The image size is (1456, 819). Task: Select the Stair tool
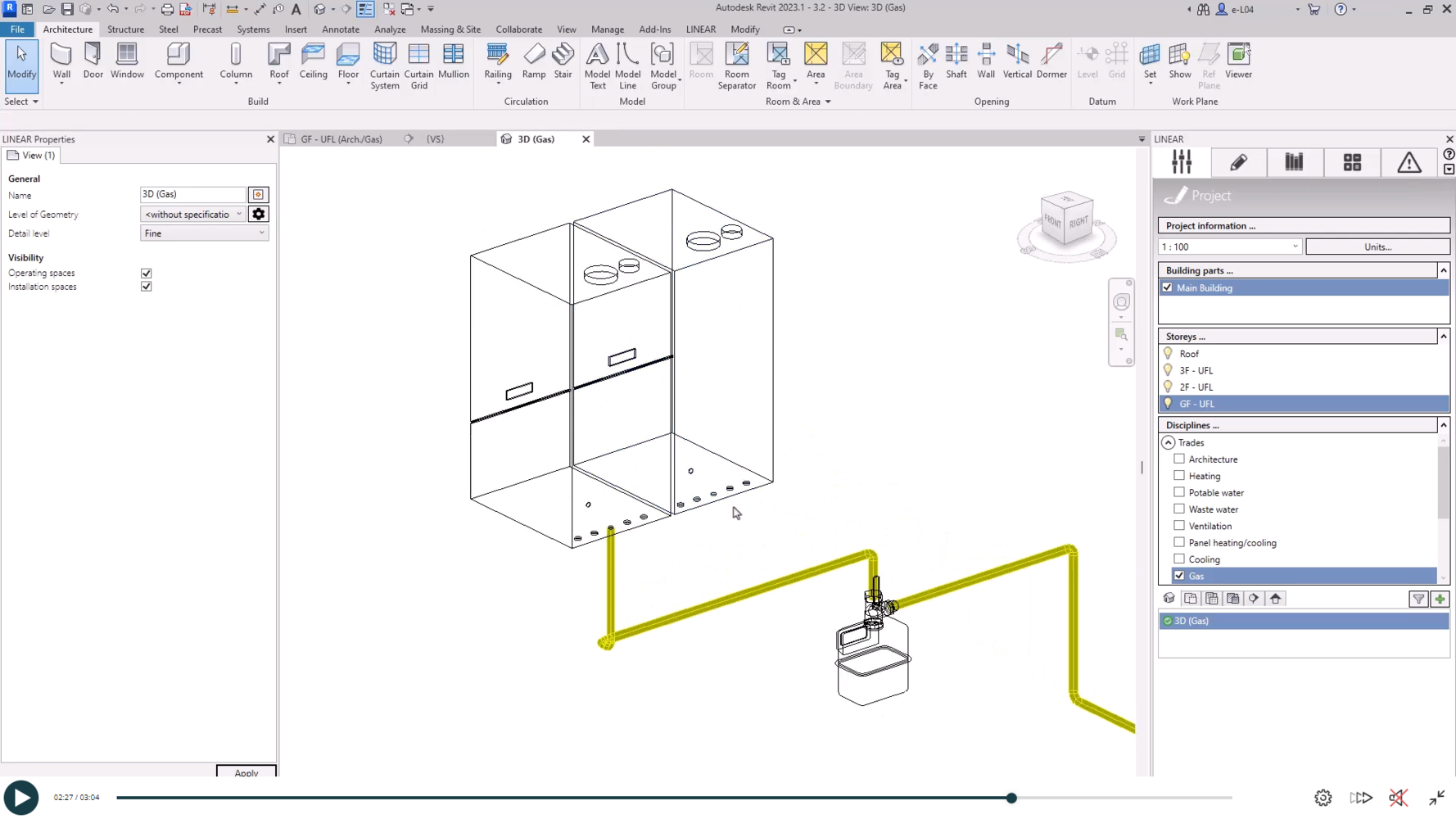(x=563, y=61)
